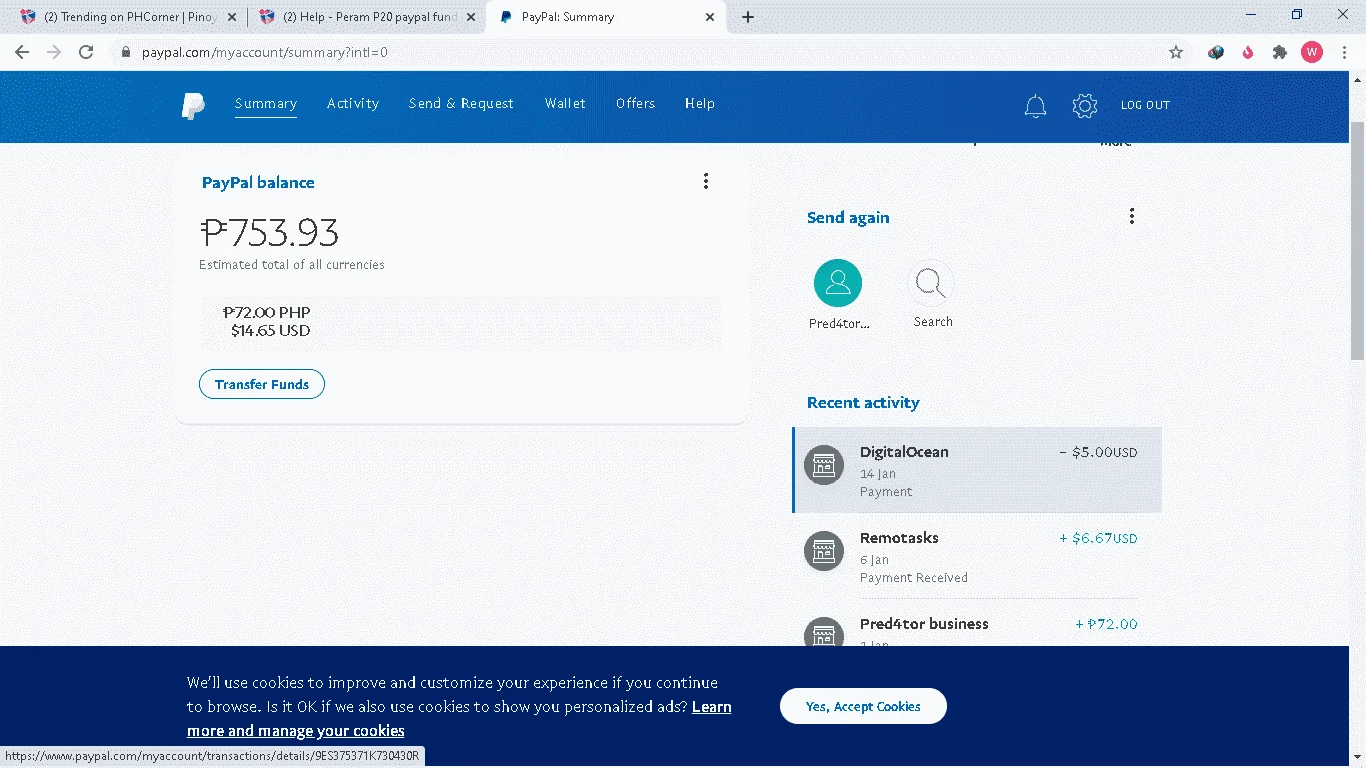Click the Send again heading
Viewport: 1366px width, 768px height.
point(848,217)
